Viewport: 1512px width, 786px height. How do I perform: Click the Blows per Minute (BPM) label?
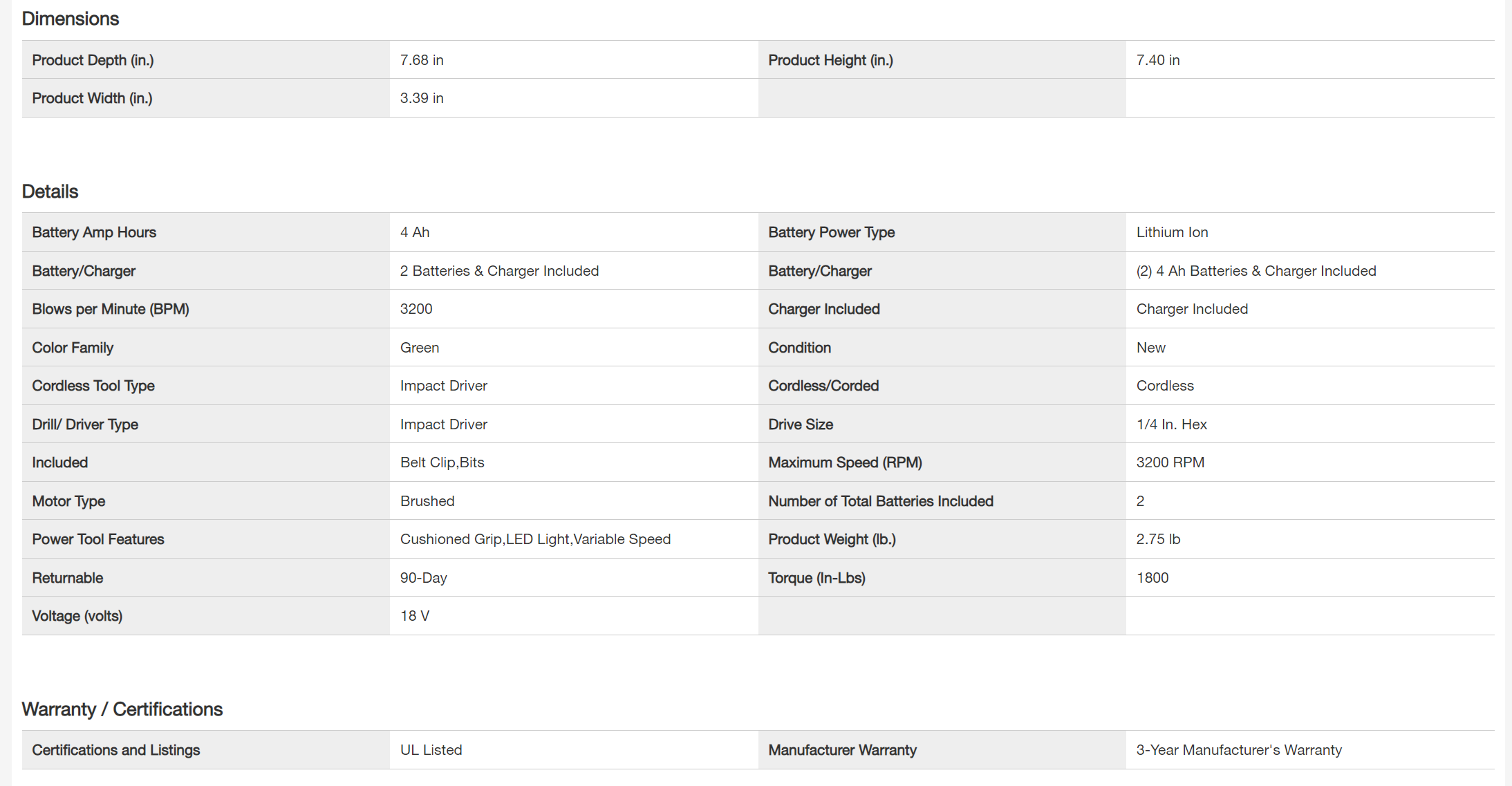(x=111, y=309)
